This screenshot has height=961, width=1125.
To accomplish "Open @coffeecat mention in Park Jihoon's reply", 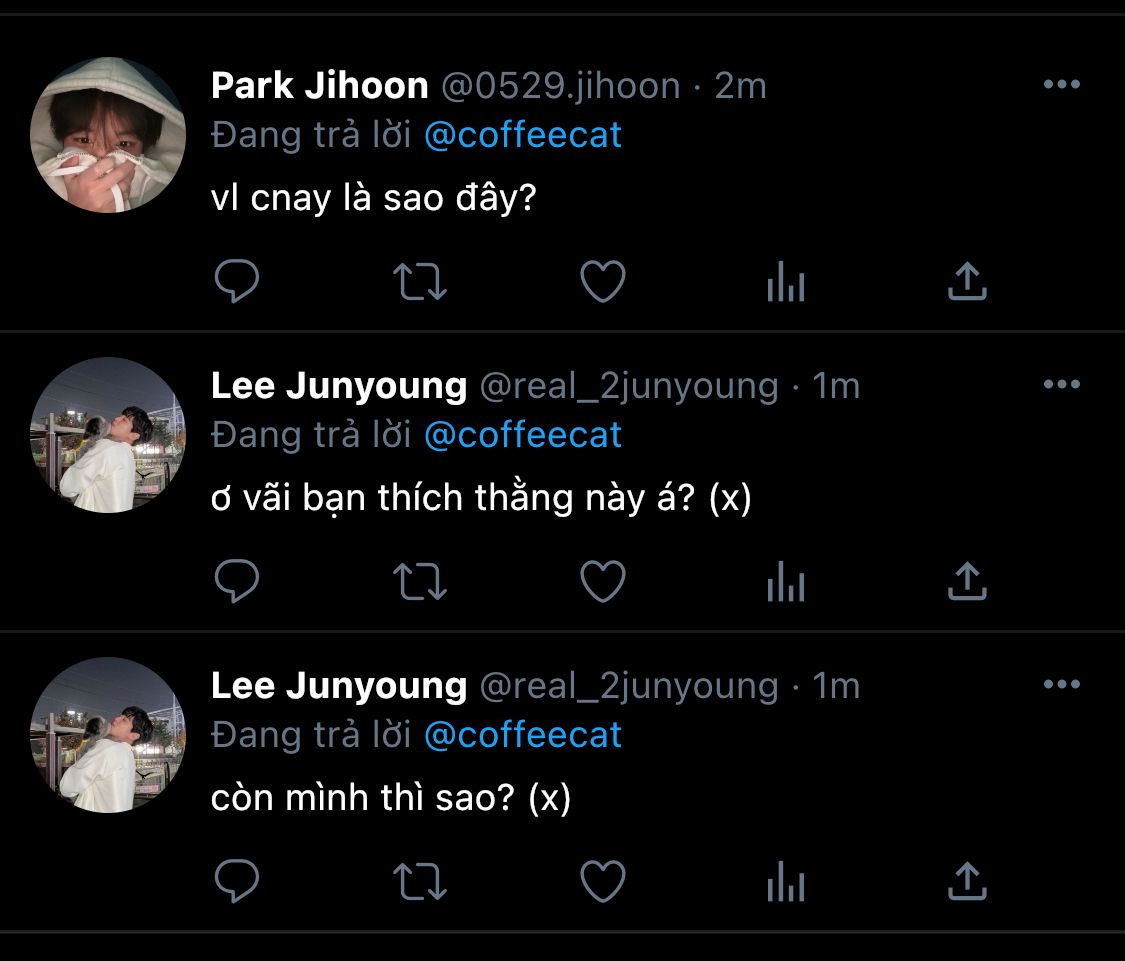I will click(523, 135).
